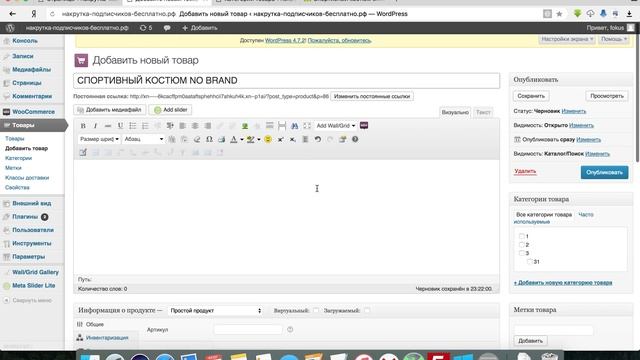Click the Опубликовать publish button
Viewport: 640px width, 360px height.
(x=604, y=172)
